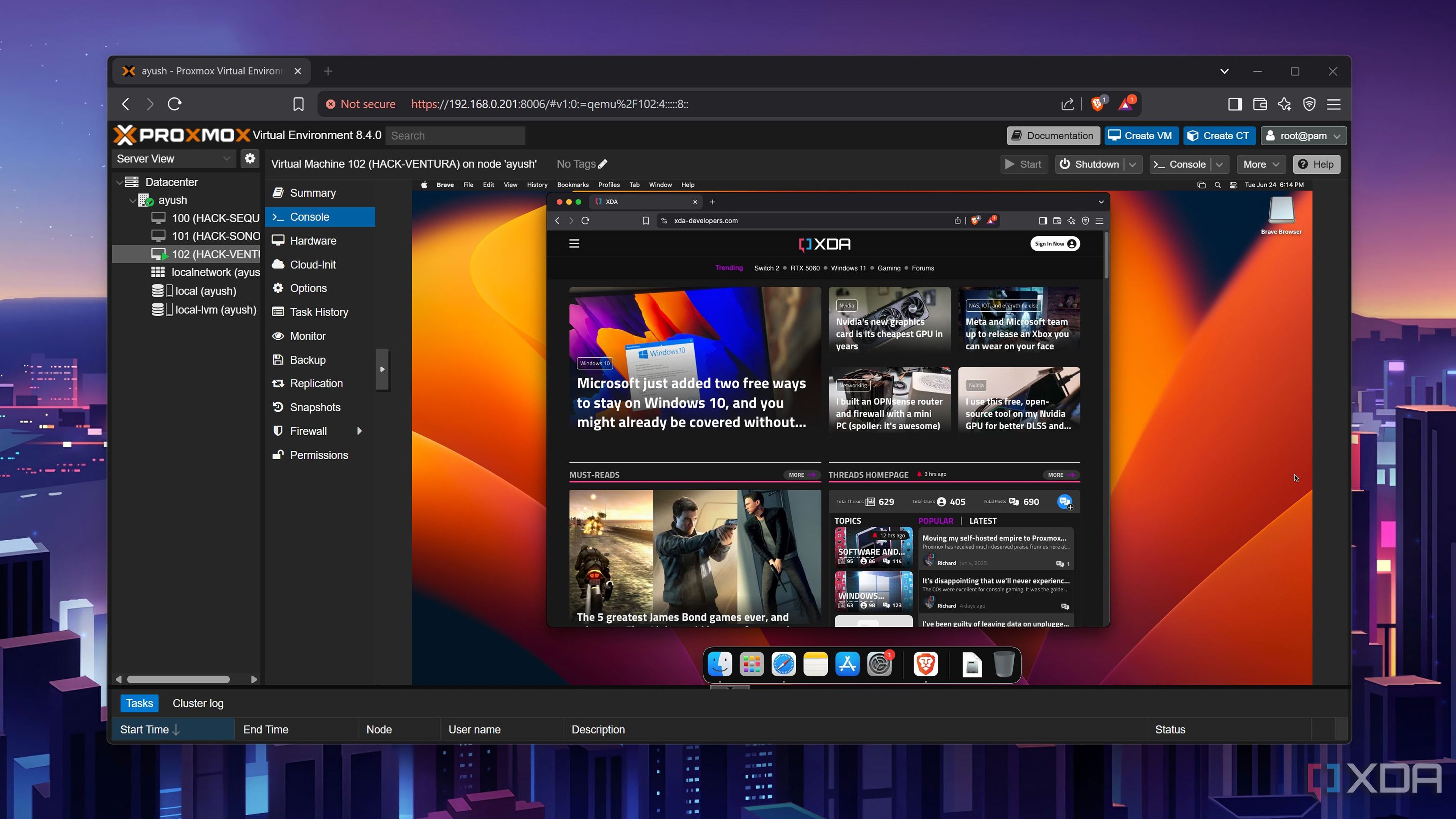Open the Snapshots section
Viewport: 1456px width, 819px height.
(x=320, y=408)
